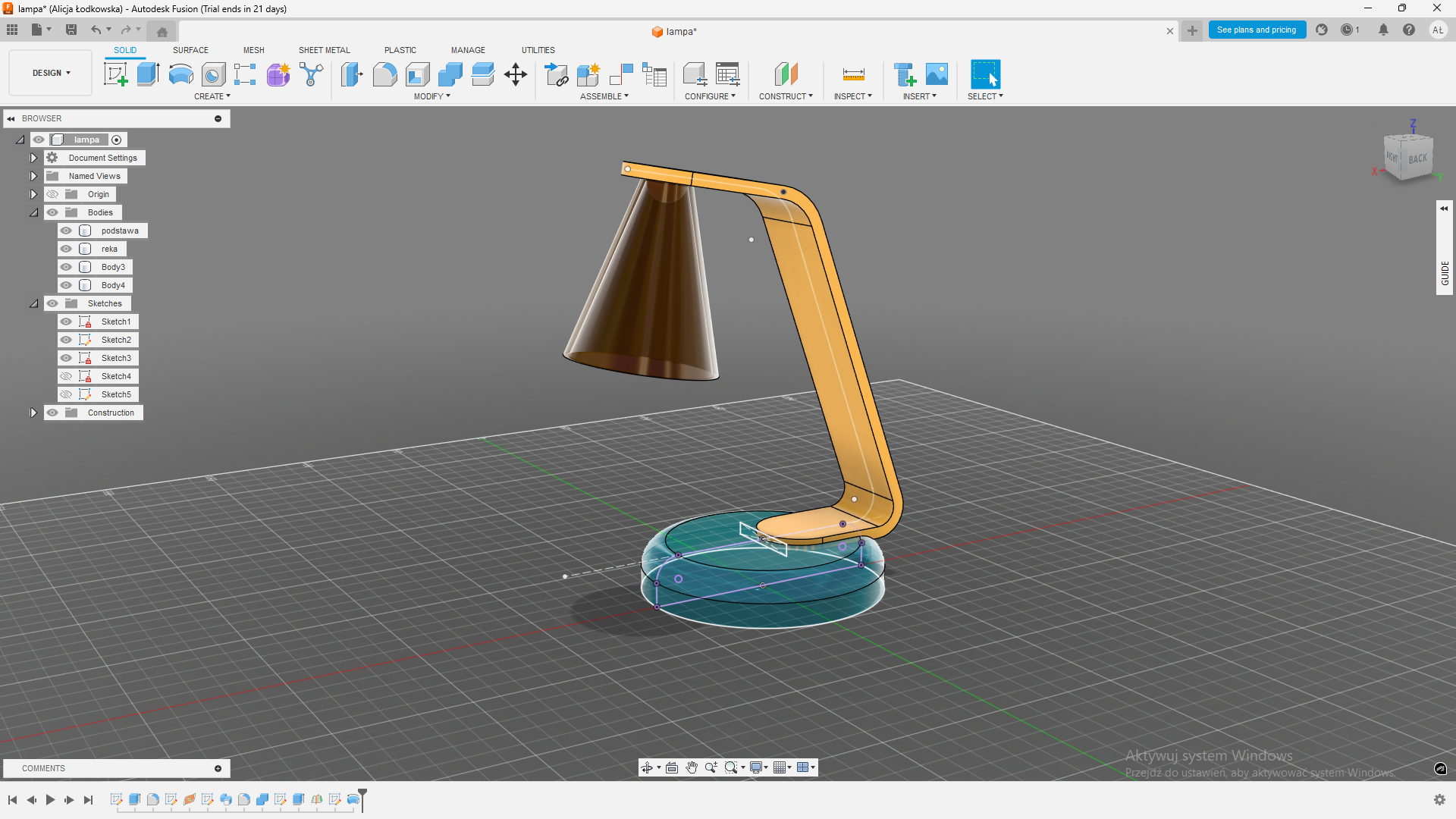Open Pan tool in navigation bar
This screenshot has width=1456, height=819.
(x=692, y=767)
